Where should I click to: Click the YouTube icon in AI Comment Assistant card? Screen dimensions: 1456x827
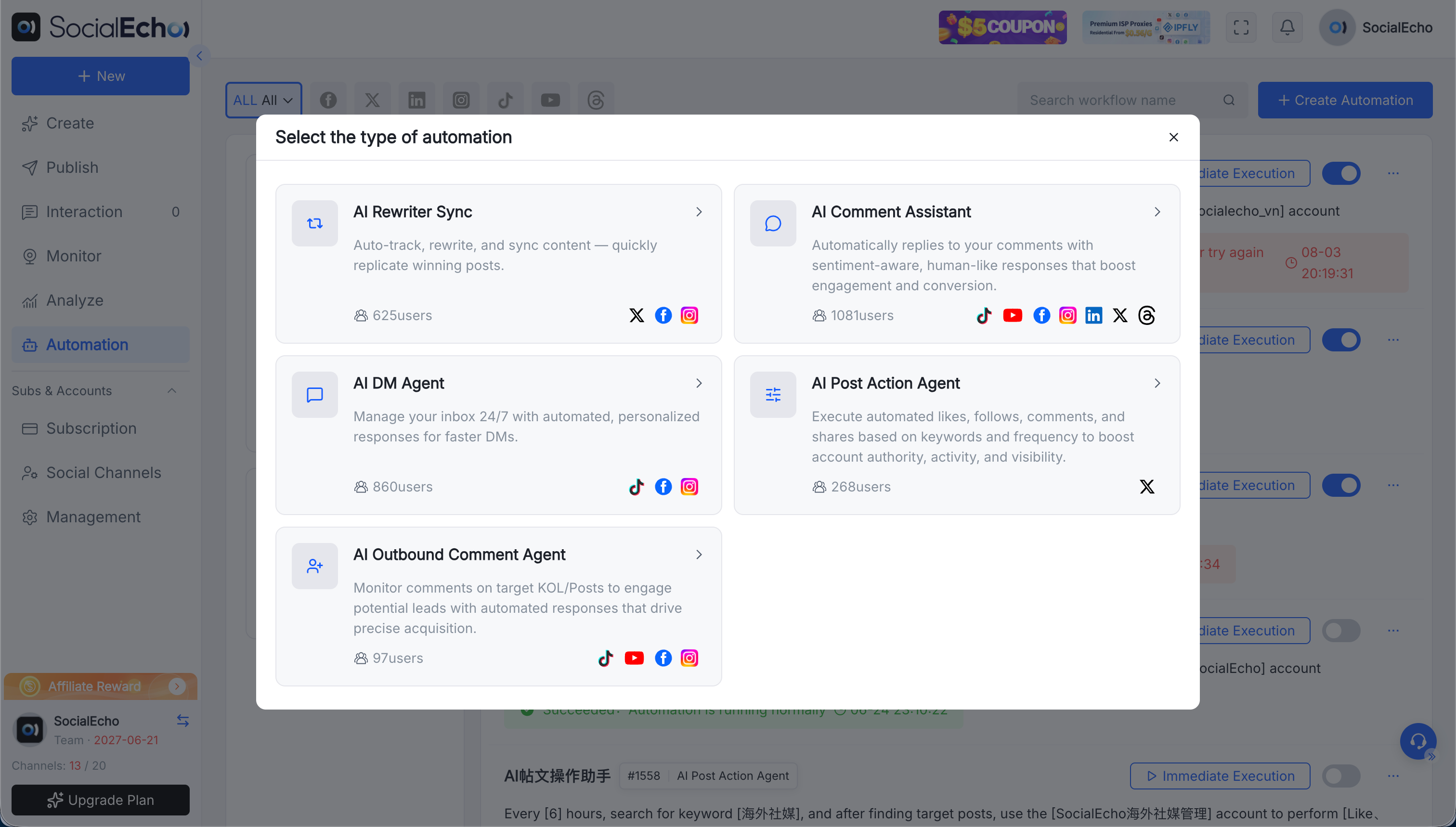tap(1013, 315)
